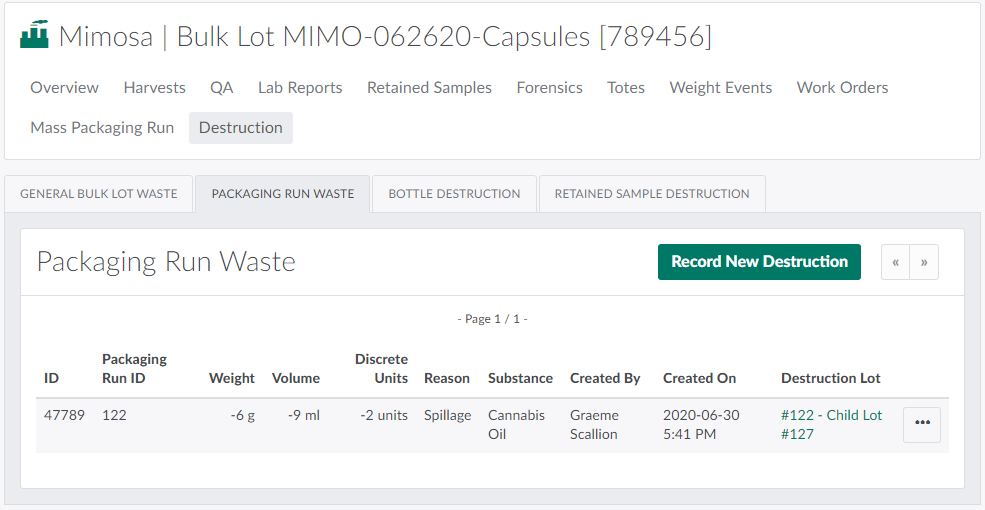985x510 pixels.
Task: Open Retained Sample Destruction tab
Action: (x=652, y=194)
